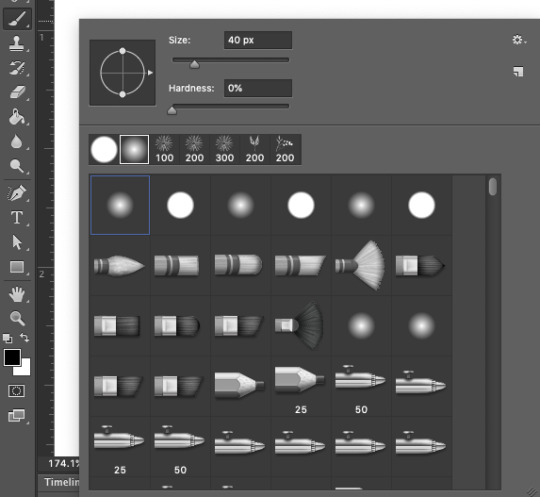Select the airbrush preset labeled 50 in fourth row
Image resolution: width=540 pixels, height=497 pixels.
pyautogui.click(x=361, y=386)
